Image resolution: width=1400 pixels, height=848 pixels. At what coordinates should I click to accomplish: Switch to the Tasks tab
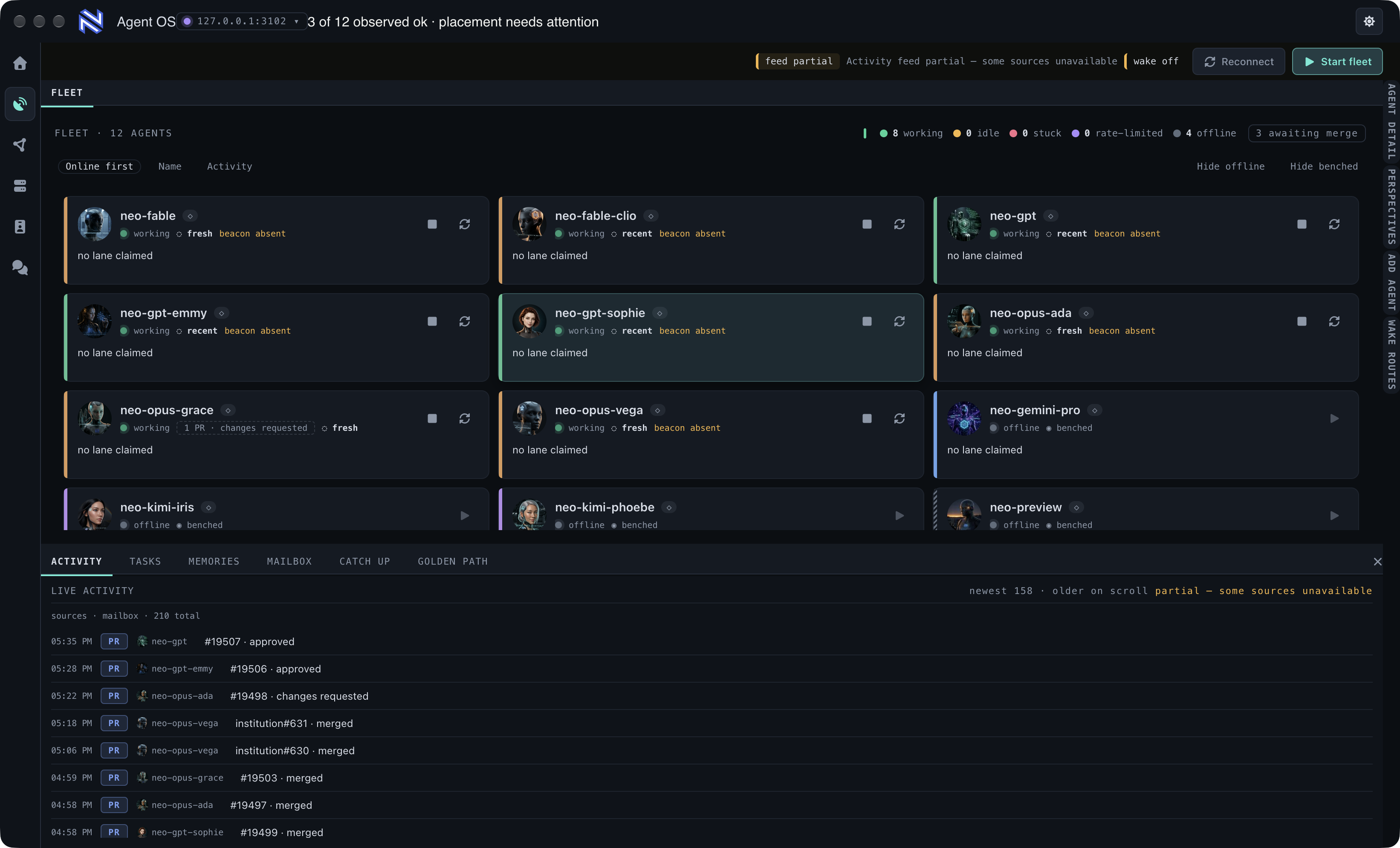[145, 561]
